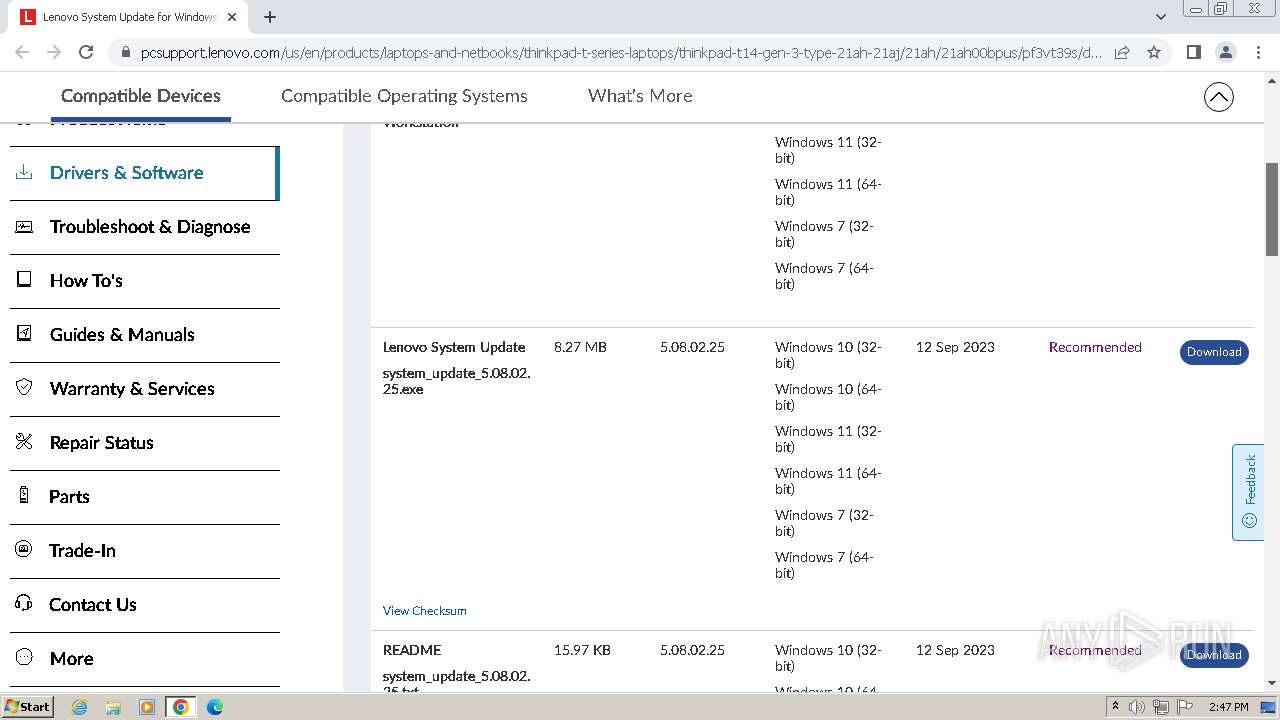Viewport: 1280px width, 720px height.
Task: Toggle the browser side panel icon
Action: tap(1193, 52)
